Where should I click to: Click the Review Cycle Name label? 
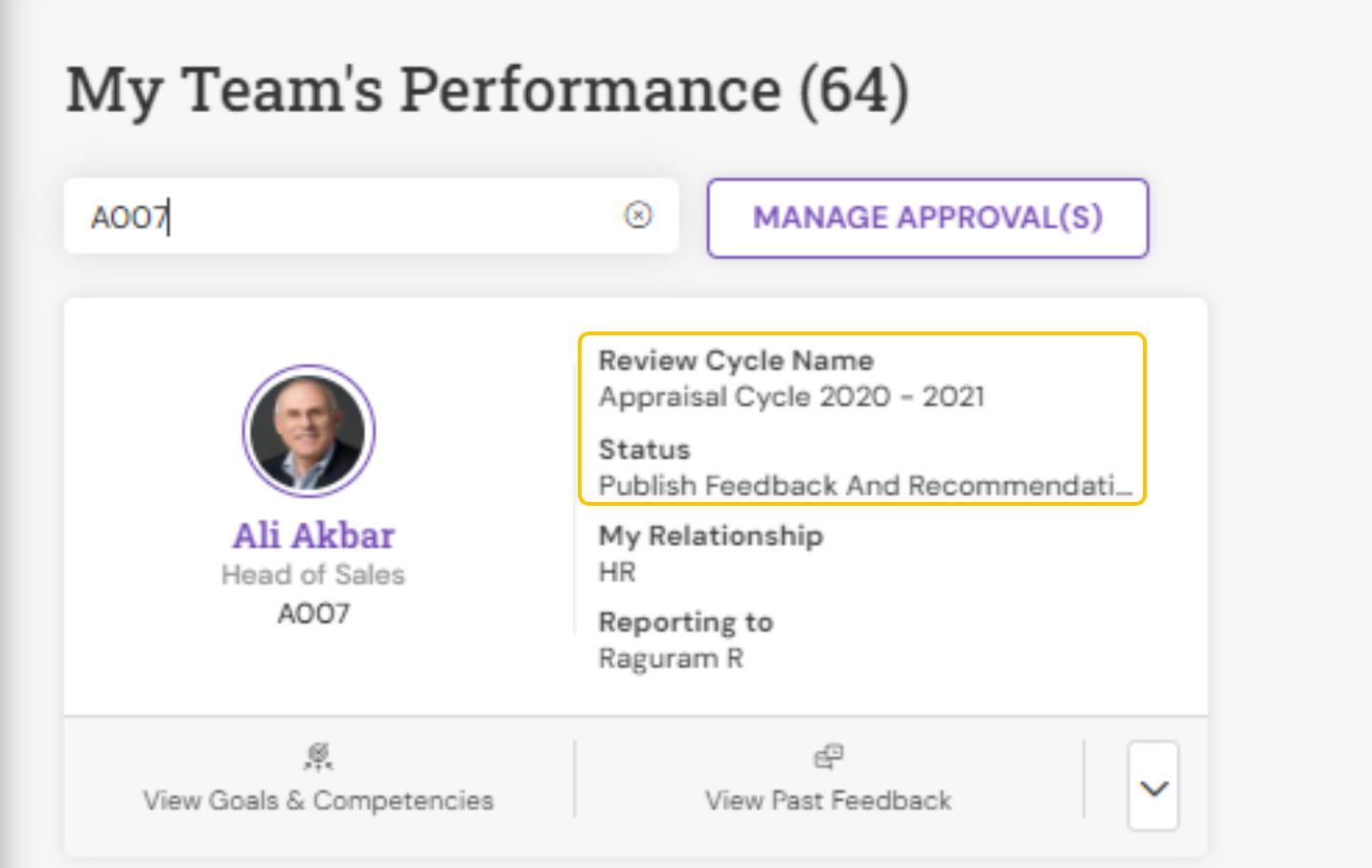coord(736,361)
